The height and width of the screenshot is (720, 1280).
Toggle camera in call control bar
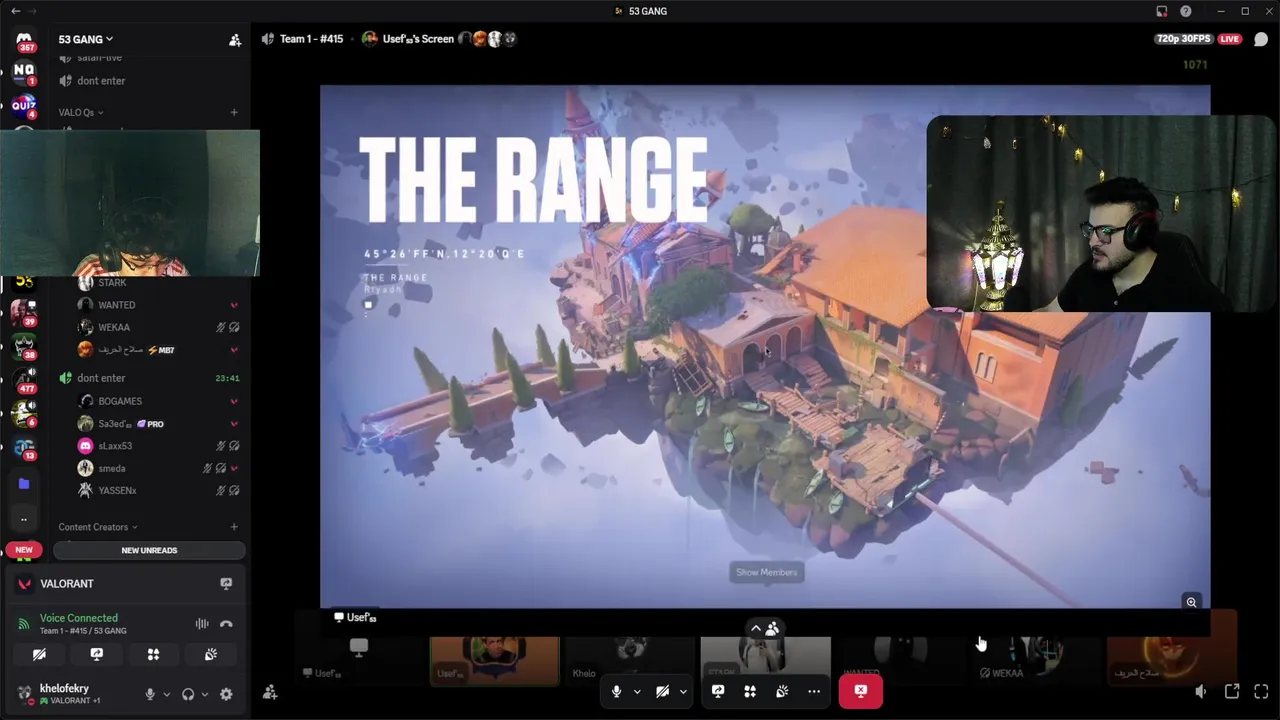pos(663,691)
